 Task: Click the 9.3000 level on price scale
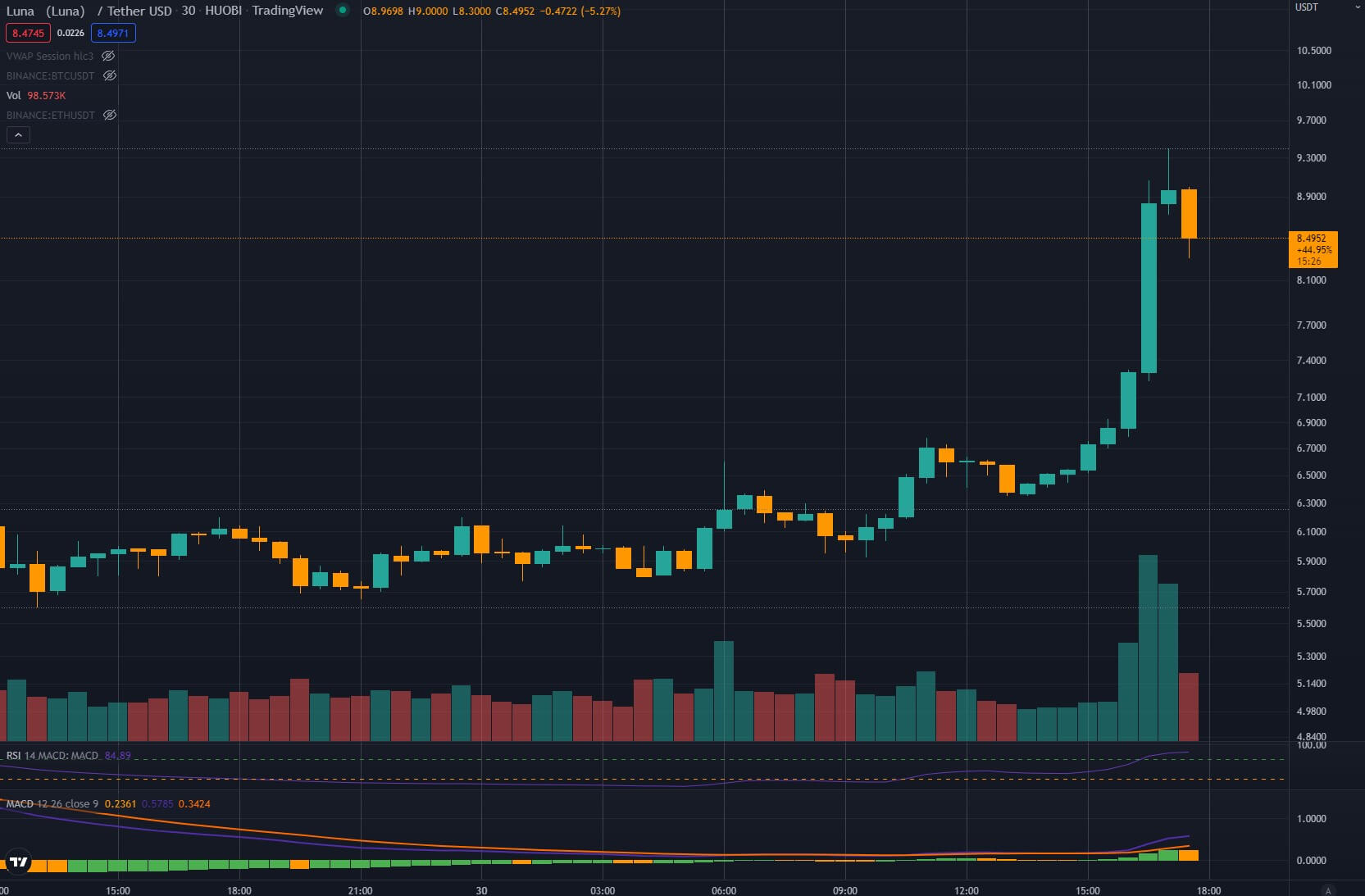(x=1311, y=157)
